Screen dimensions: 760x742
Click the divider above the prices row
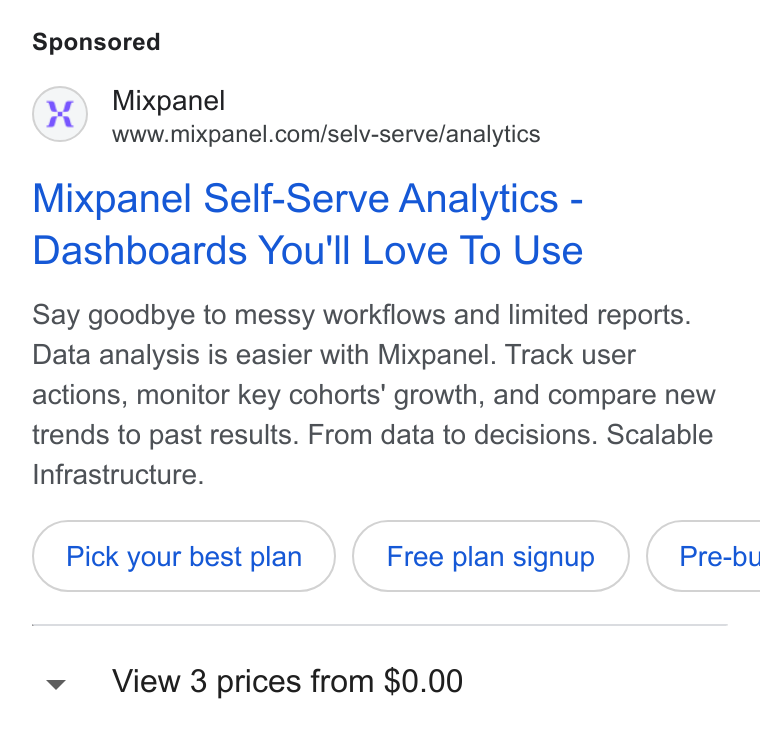point(380,625)
